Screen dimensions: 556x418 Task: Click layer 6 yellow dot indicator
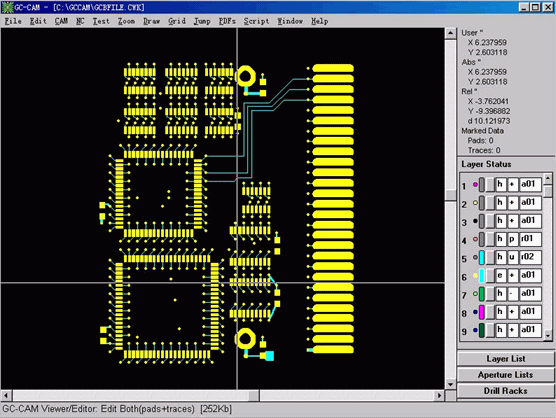pos(475,275)
